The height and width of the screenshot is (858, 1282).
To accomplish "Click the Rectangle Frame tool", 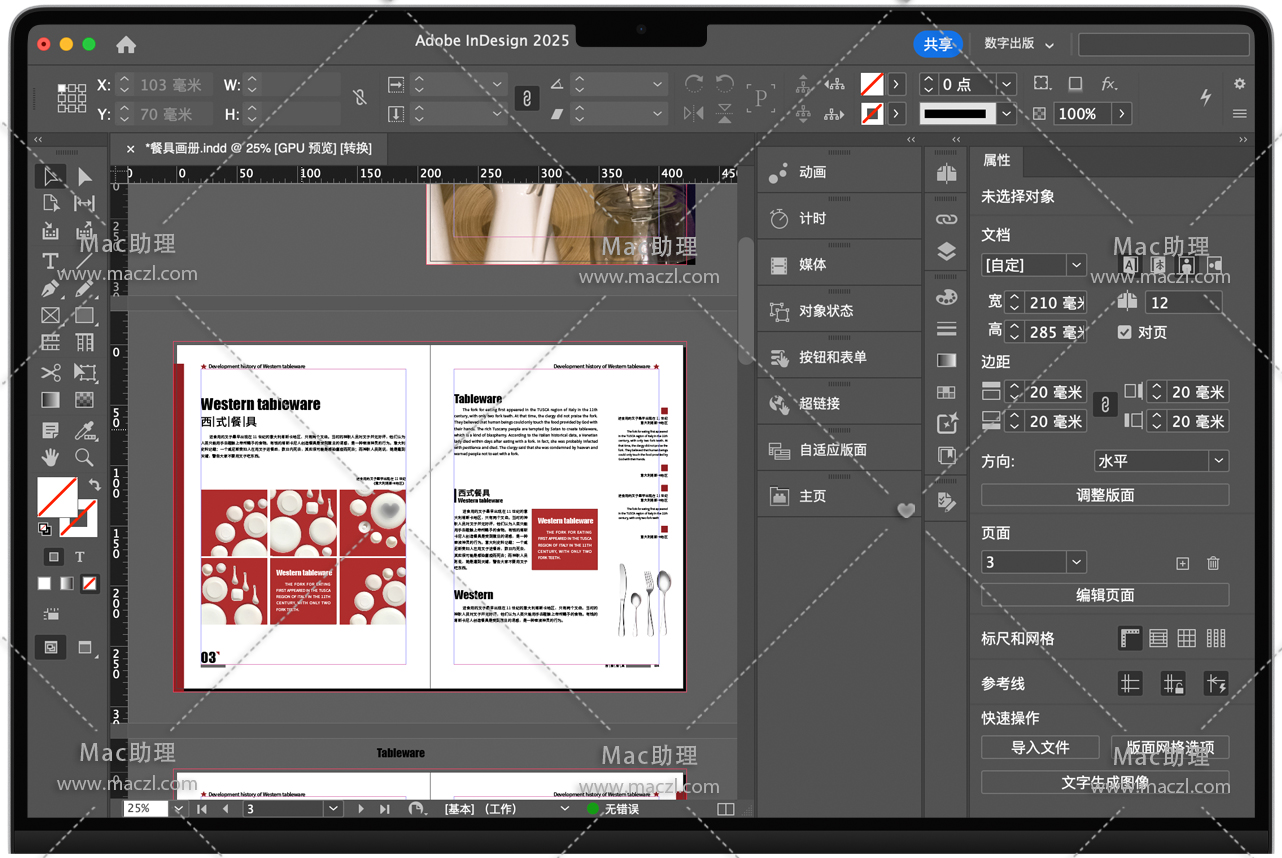I will [x=50, y=316].
